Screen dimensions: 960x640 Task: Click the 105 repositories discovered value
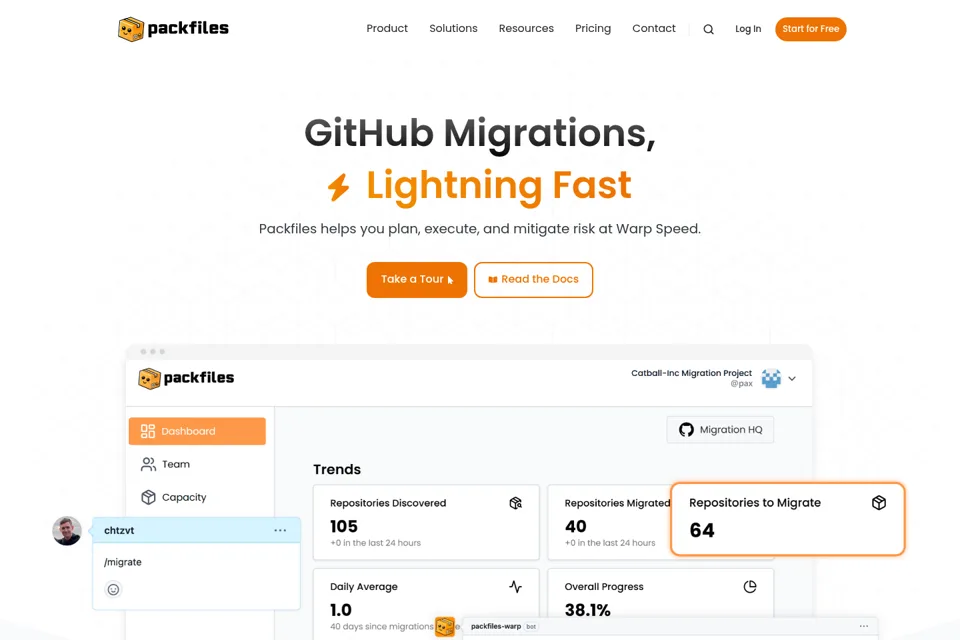click(343, 527)
